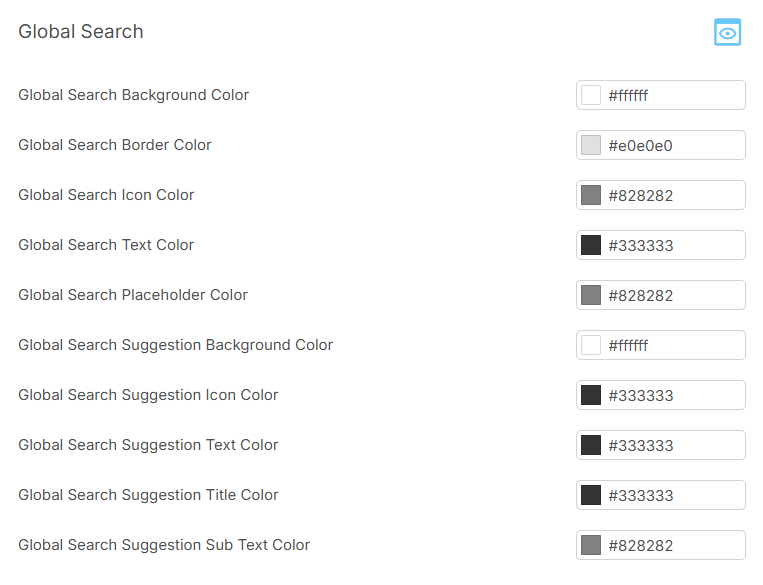Focus the Placeholder Color hex input
The width and height of the screenshot is (763, 585).
672,295
